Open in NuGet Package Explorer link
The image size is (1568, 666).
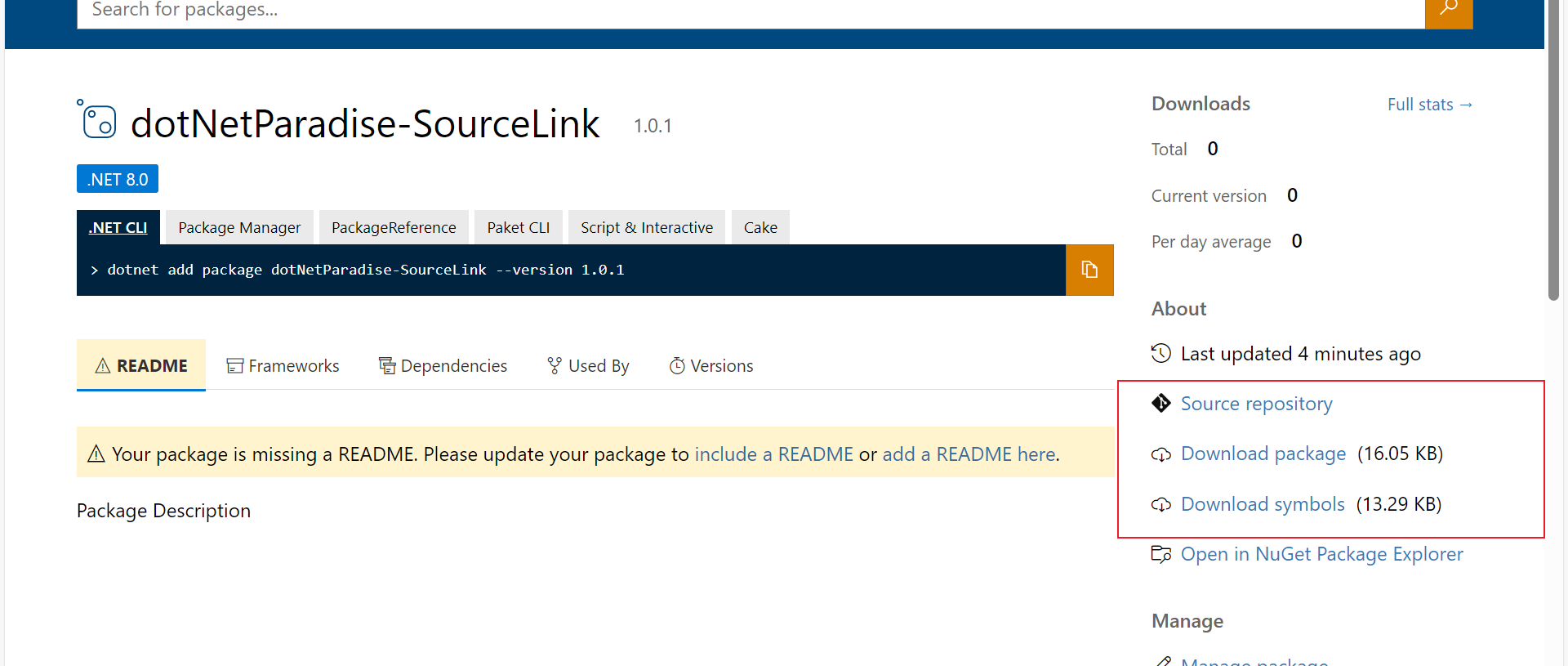1322,554
